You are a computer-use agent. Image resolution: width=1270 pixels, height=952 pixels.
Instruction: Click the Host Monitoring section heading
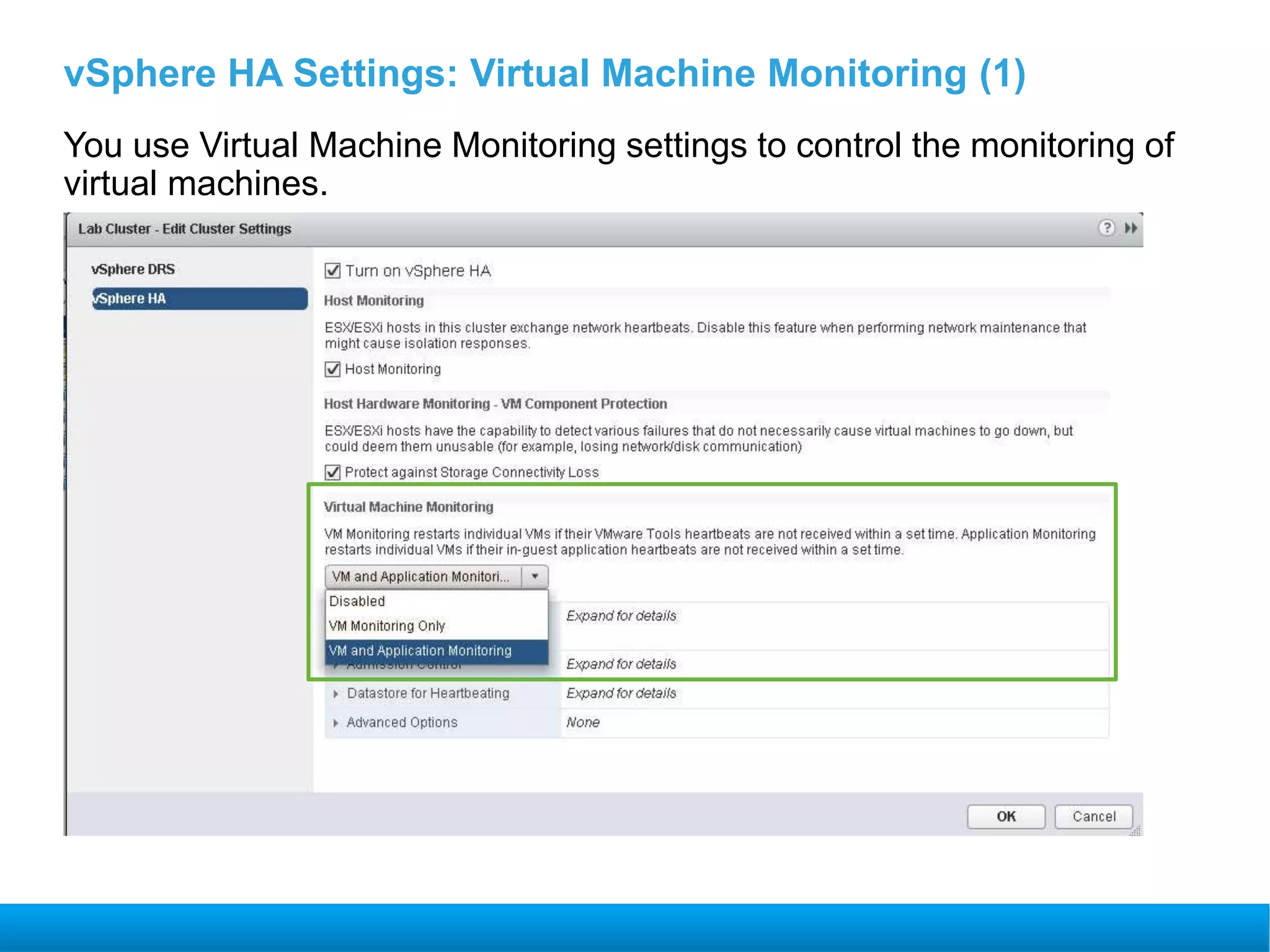click(374, 301)
